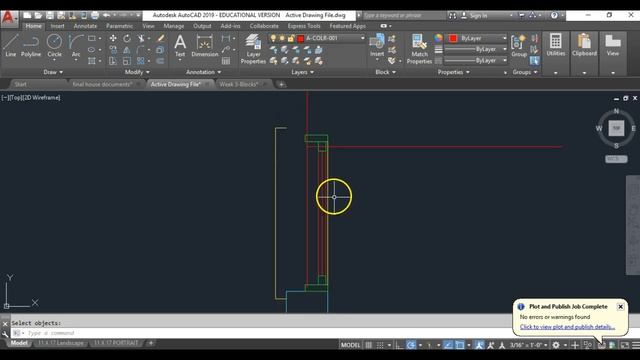Select the Dimension tool
Viewport: 640px width, 360px height.
tap(204, 45)
